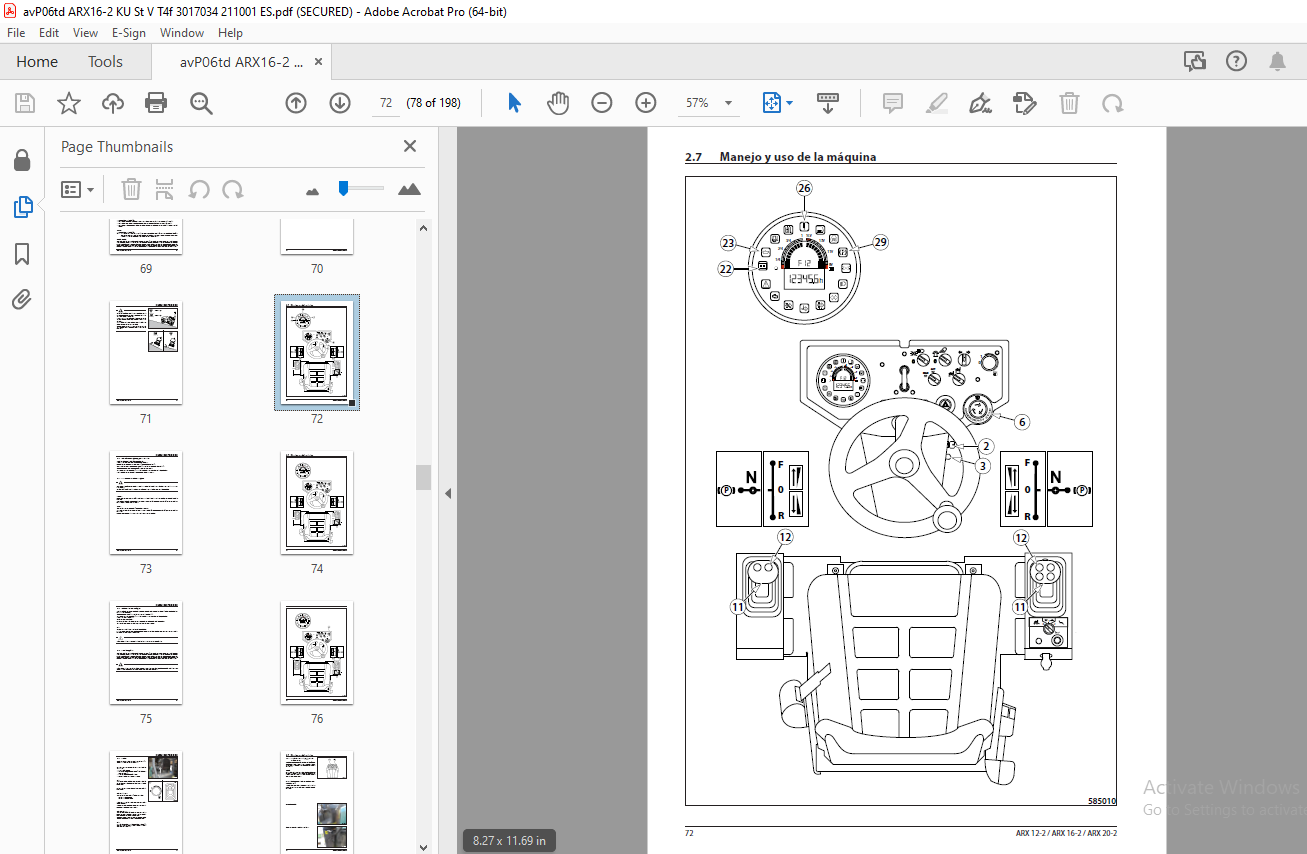Select the page 69 thumbnail
This screenshot has height=854, width=1307.
[146, 238]
